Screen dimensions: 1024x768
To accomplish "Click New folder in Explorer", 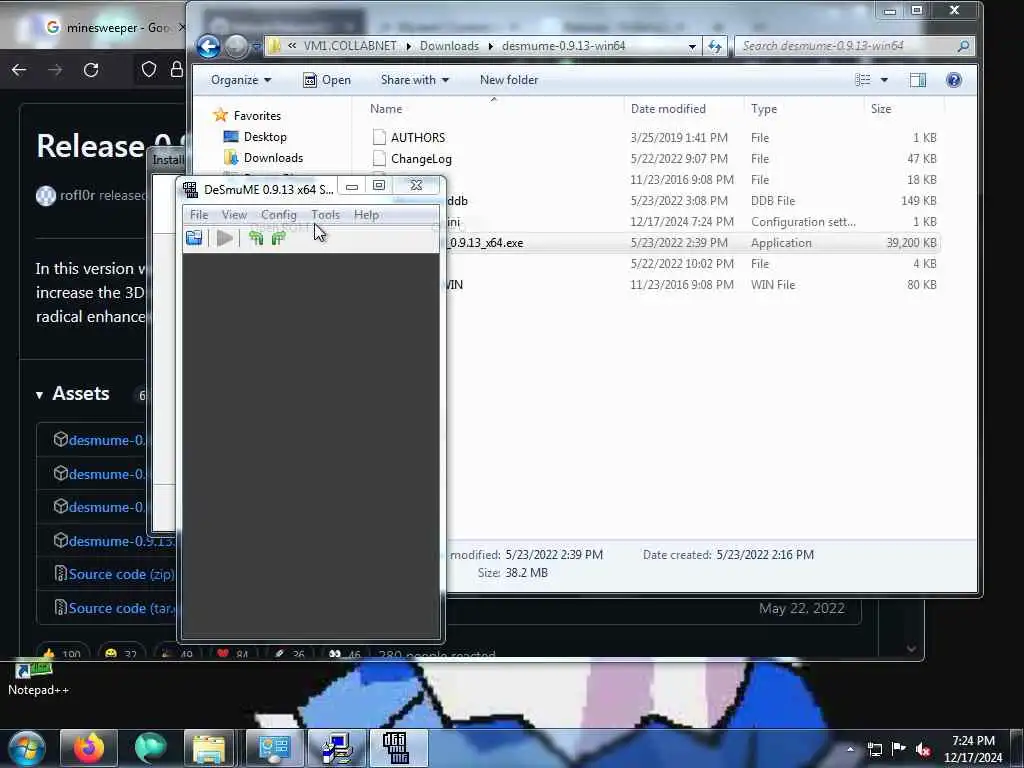I will click(509, 80).
